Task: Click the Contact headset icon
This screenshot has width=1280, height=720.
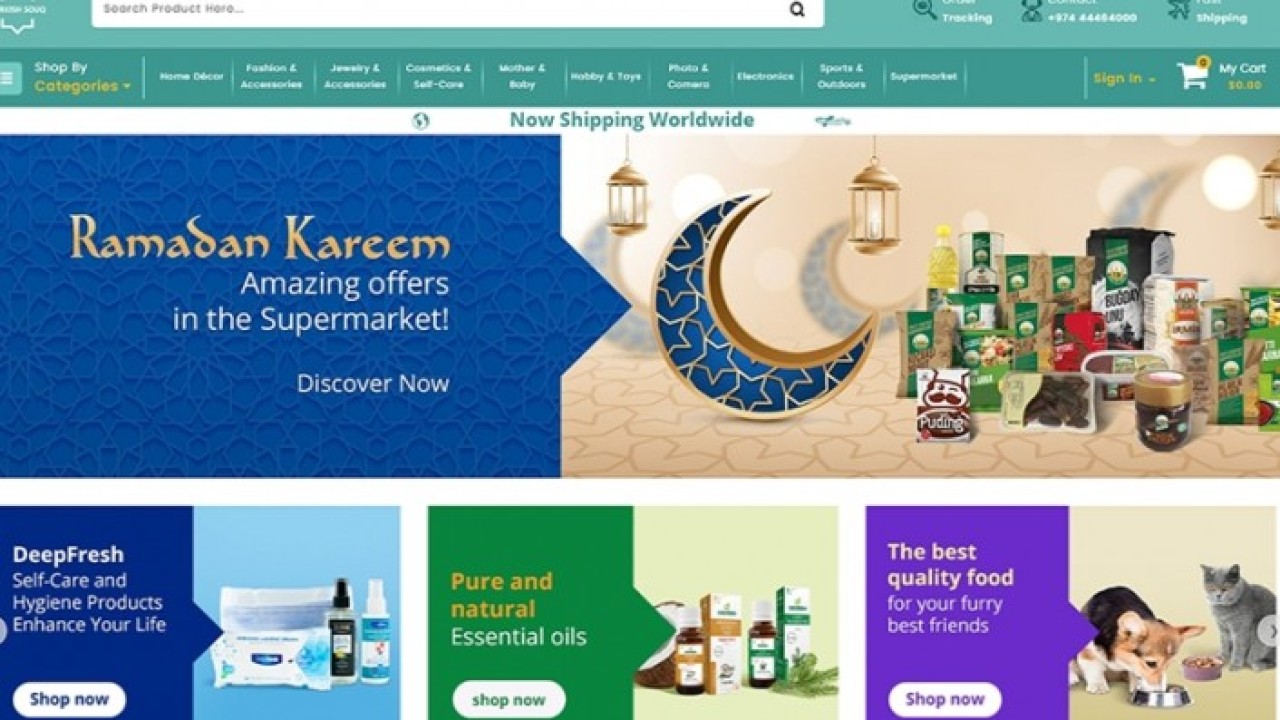Action: tap(1031, 10)
